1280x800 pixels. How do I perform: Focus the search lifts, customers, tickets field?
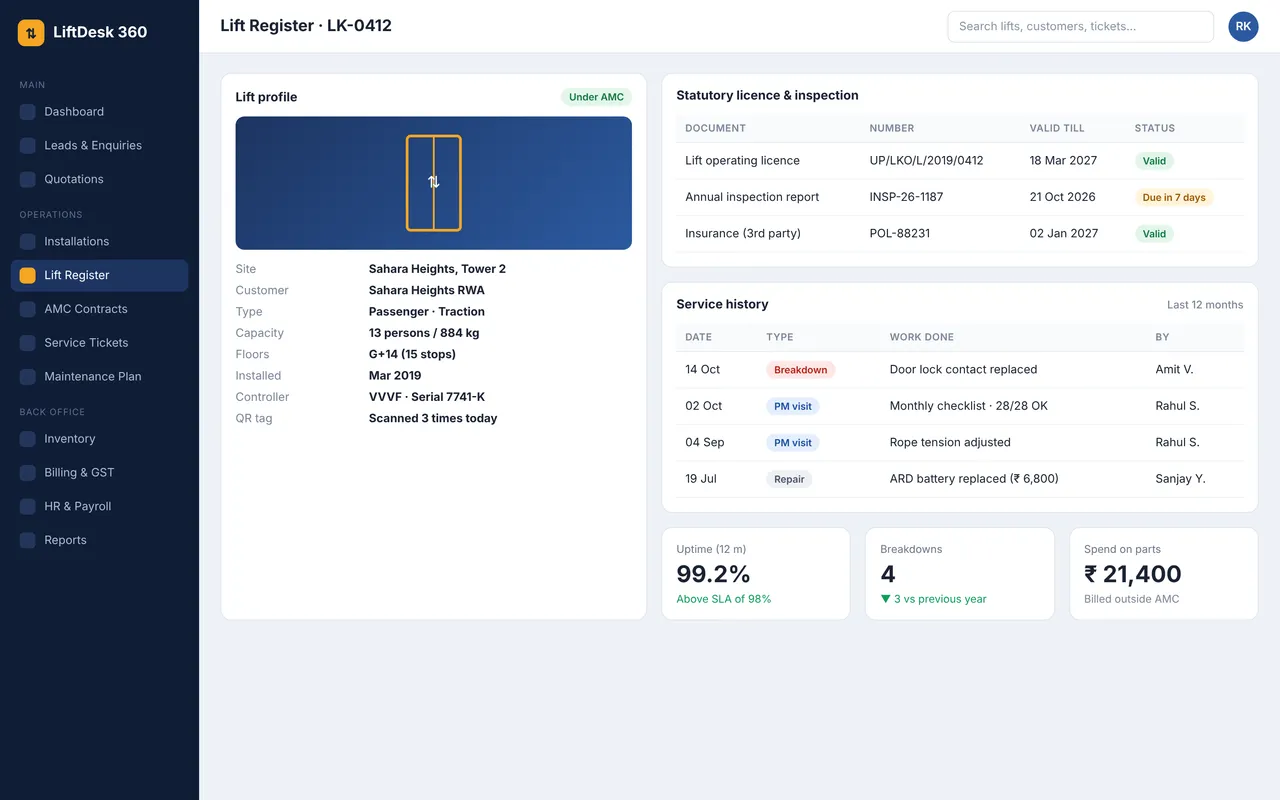[1080, 27]
